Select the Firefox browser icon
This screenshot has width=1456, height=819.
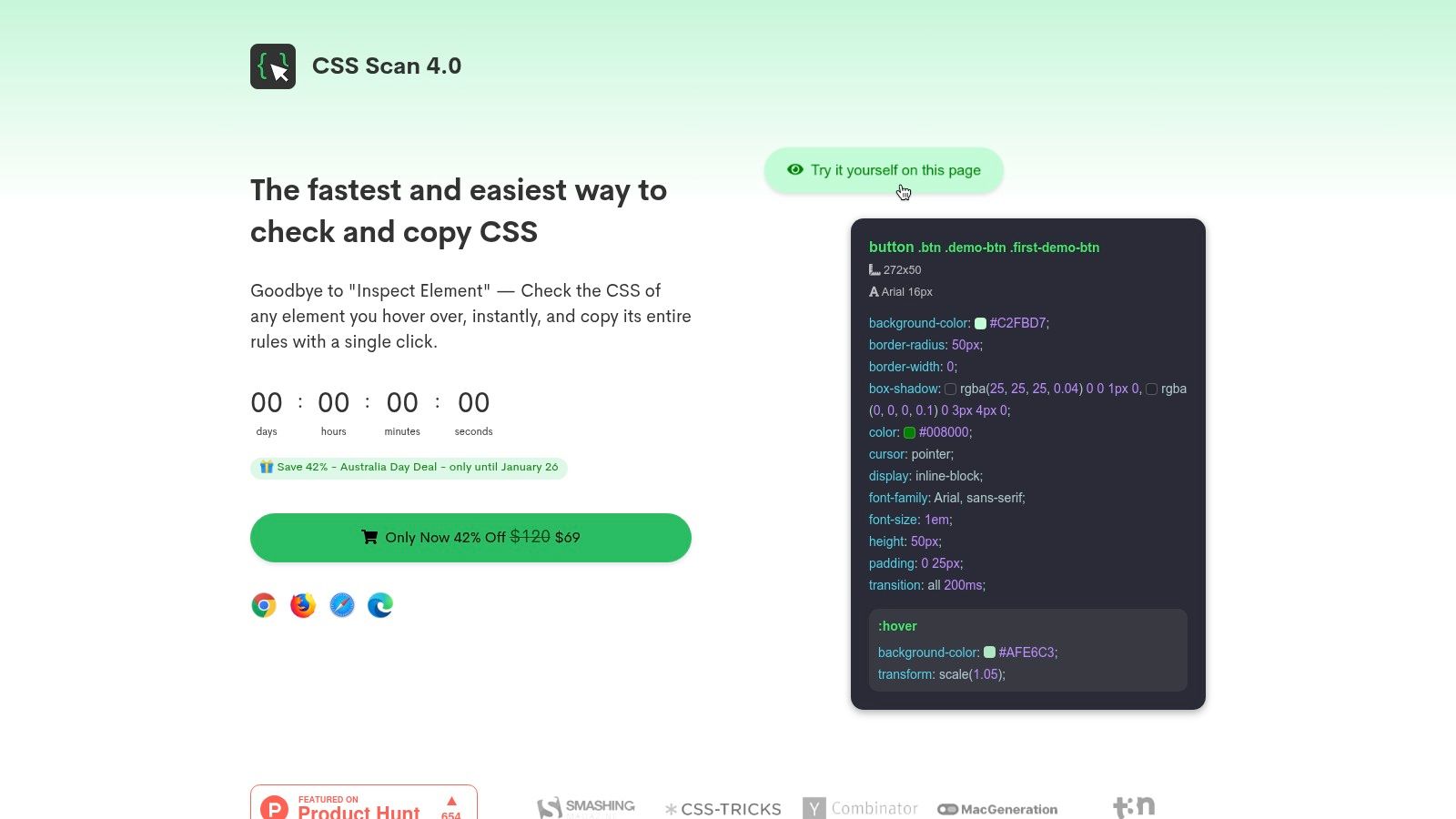[302, 604]
